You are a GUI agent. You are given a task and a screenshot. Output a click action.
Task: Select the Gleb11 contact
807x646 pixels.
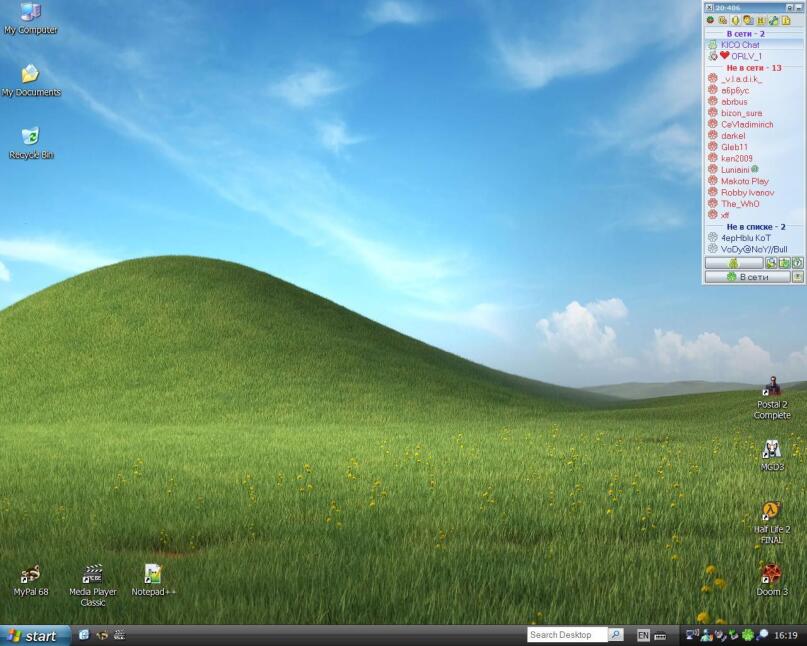[753, 147]
